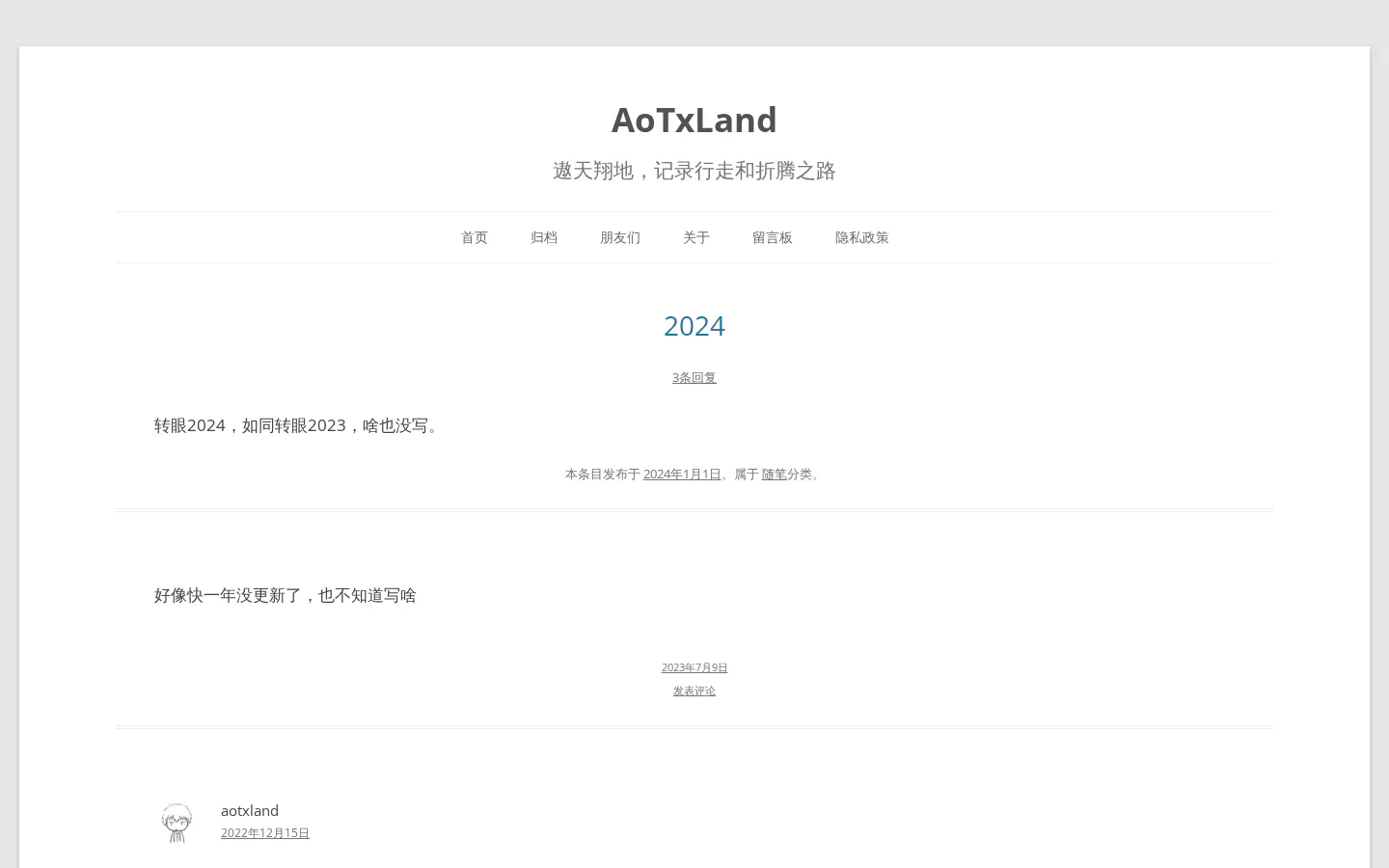This screenshot has height=868, width=1389.
Task: Open the post titled 2024
Action: click(x=694, y=326)
